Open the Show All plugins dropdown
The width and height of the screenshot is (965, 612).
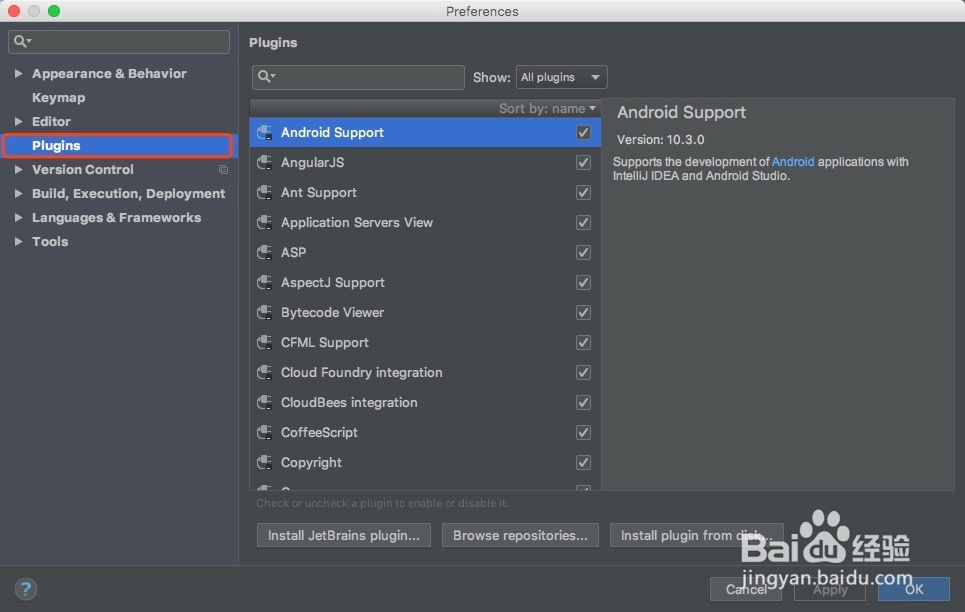click(x=561, y=77)
